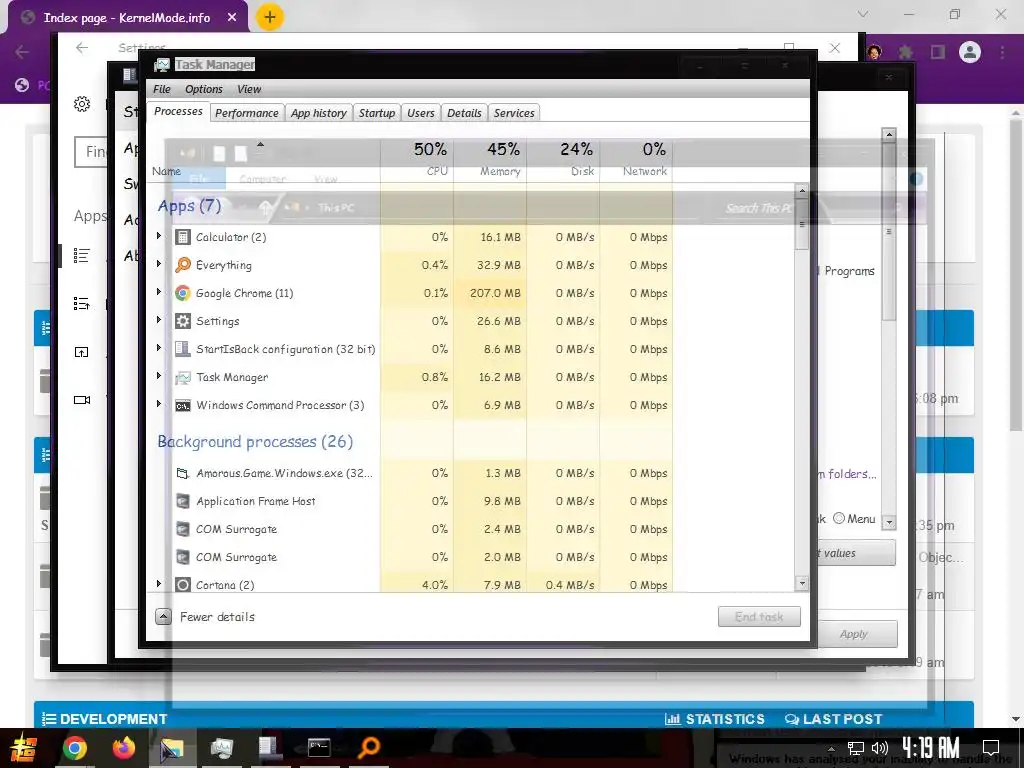Expand the Settings process group

pyautogui.click(x=159, y=320)
